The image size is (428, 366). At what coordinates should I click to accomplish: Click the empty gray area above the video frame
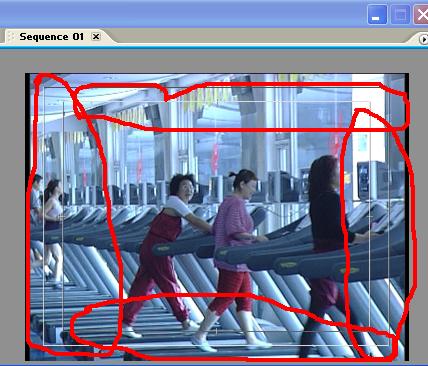(x=213, y=61)
